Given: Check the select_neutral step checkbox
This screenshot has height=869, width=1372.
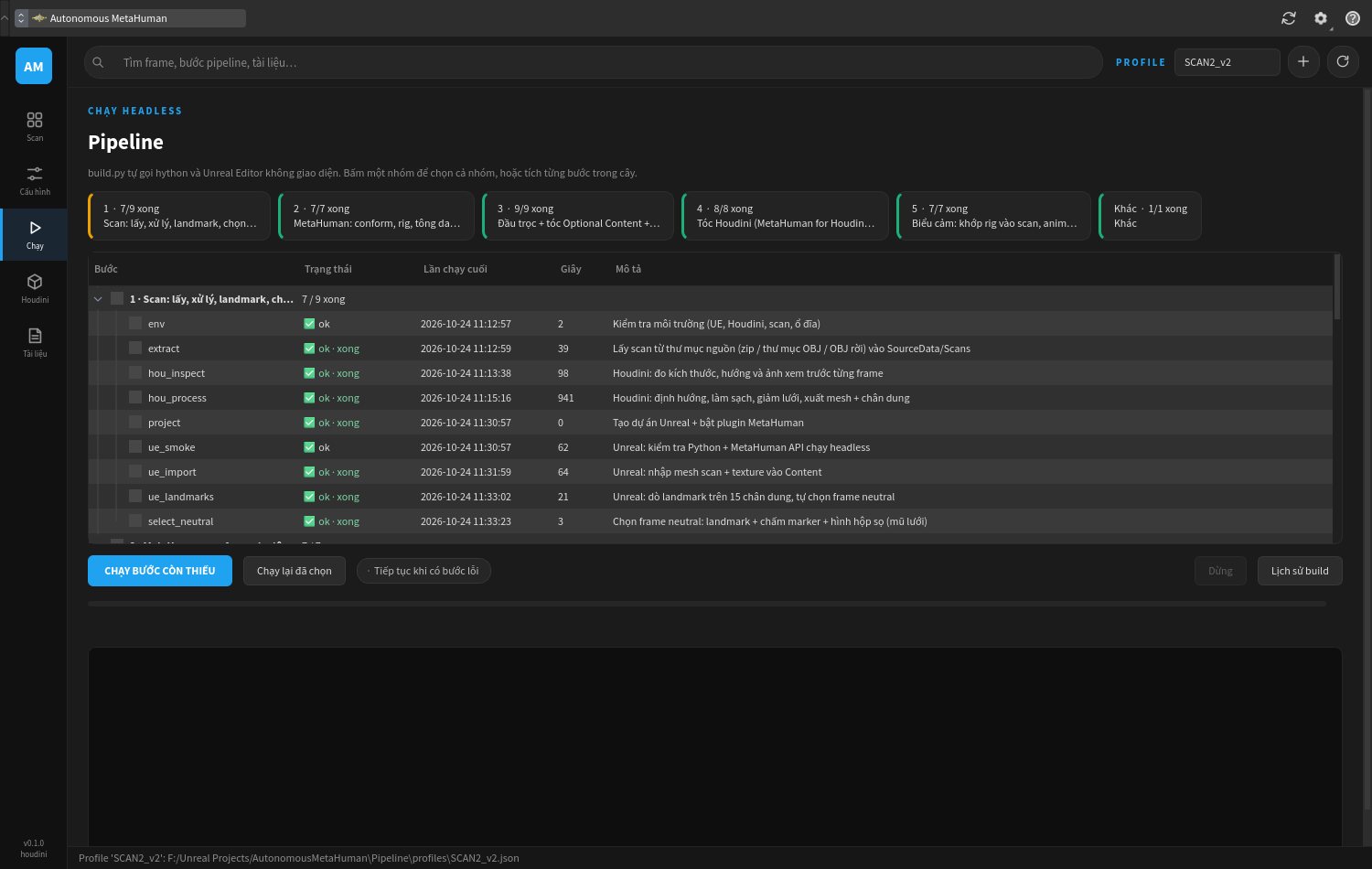Looking at the screenshot, I should pos(135,520).
